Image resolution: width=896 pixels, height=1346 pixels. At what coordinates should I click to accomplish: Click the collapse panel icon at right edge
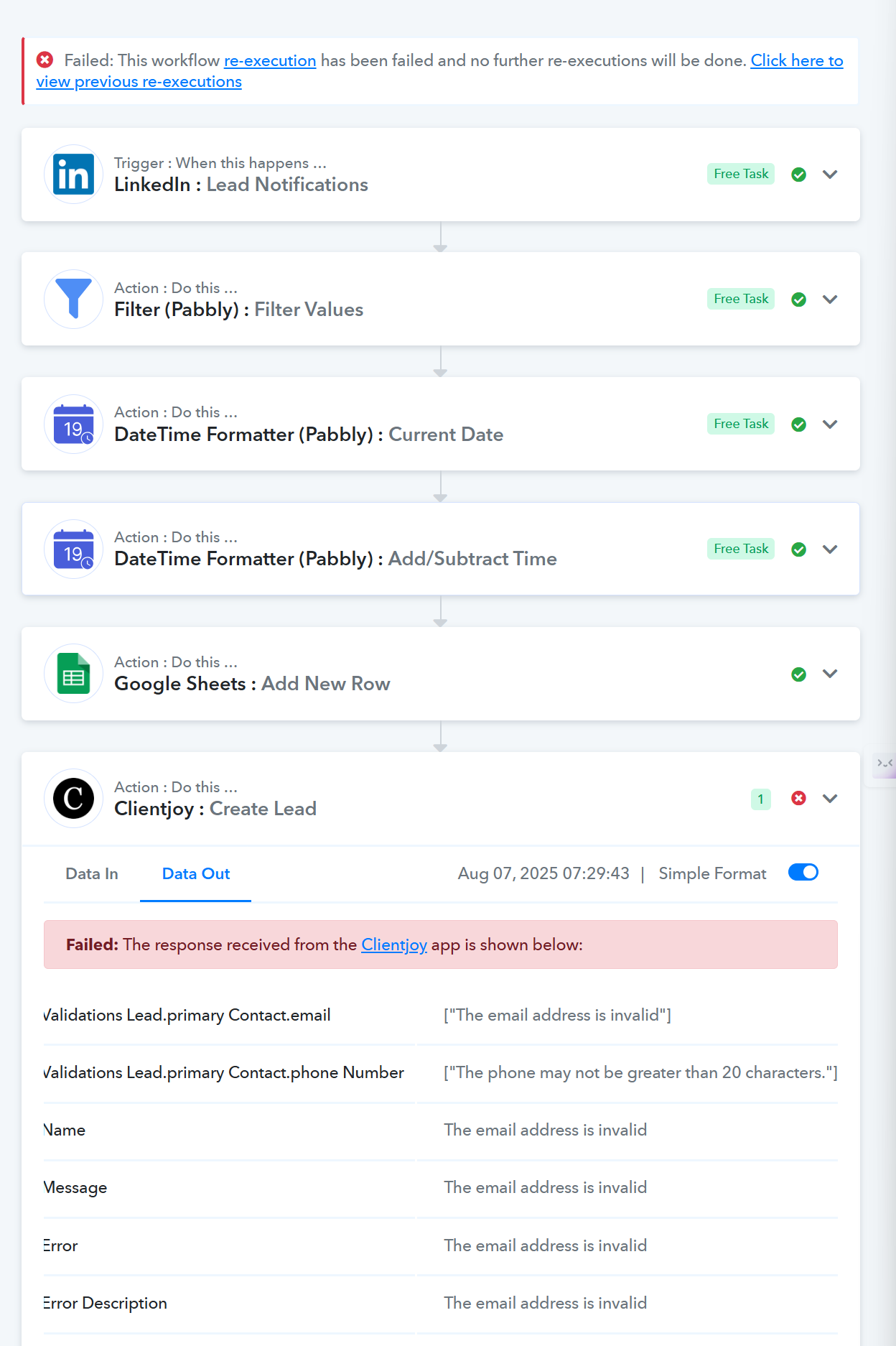885,763
